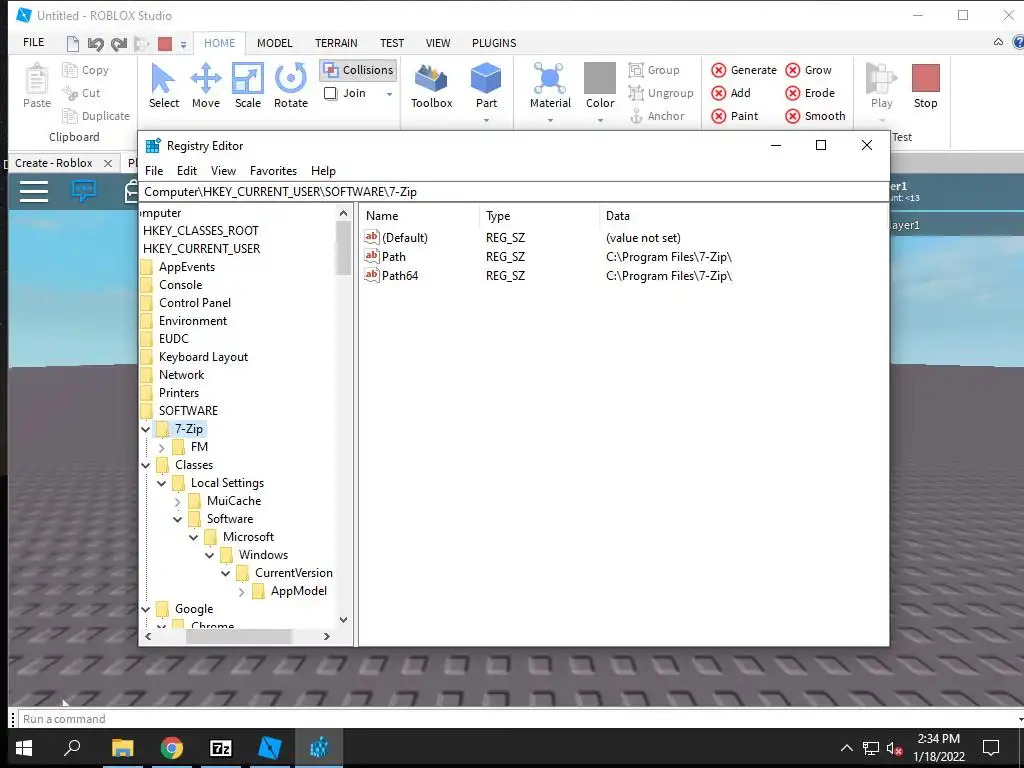Close the Create - Roblox tab
This screenshot has height=768, width=1024.
tap(108, 163)
